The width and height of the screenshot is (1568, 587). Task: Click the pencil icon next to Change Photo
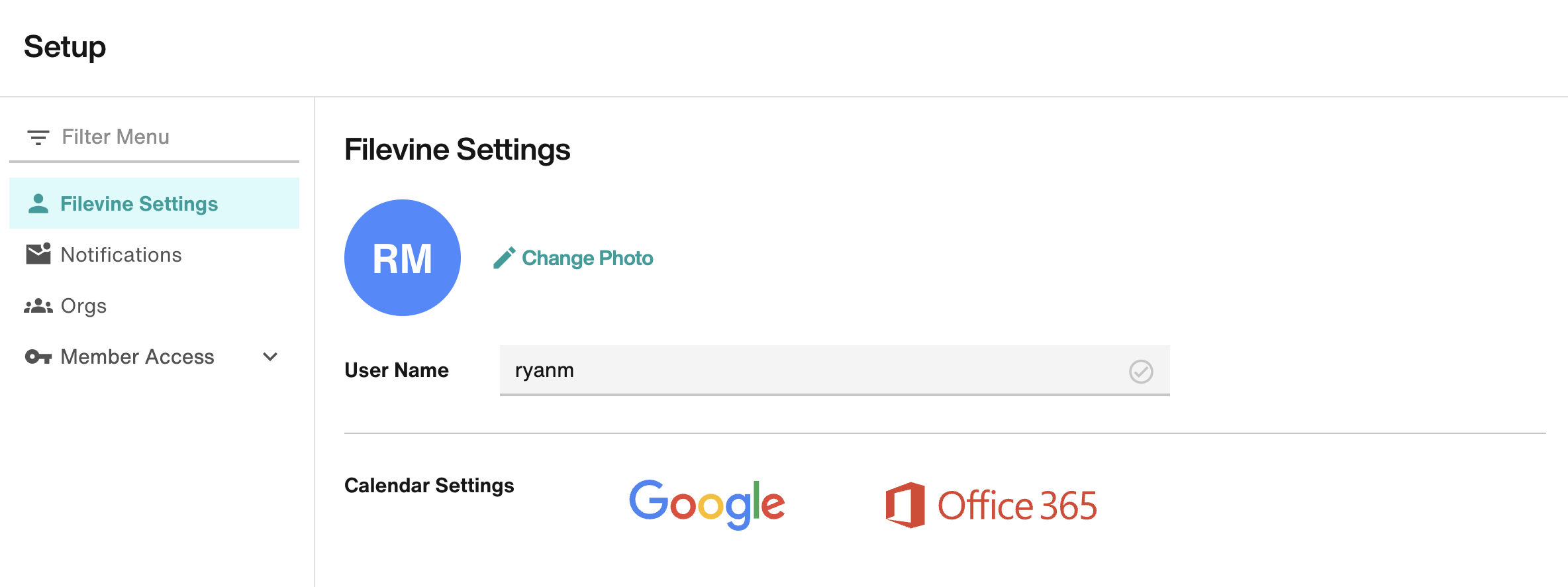[x=505, y=258]
